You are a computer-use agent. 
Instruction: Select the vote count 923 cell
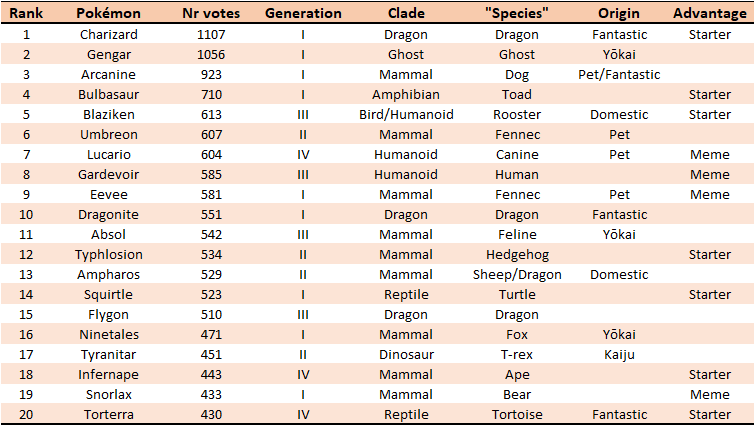[211, 74]
